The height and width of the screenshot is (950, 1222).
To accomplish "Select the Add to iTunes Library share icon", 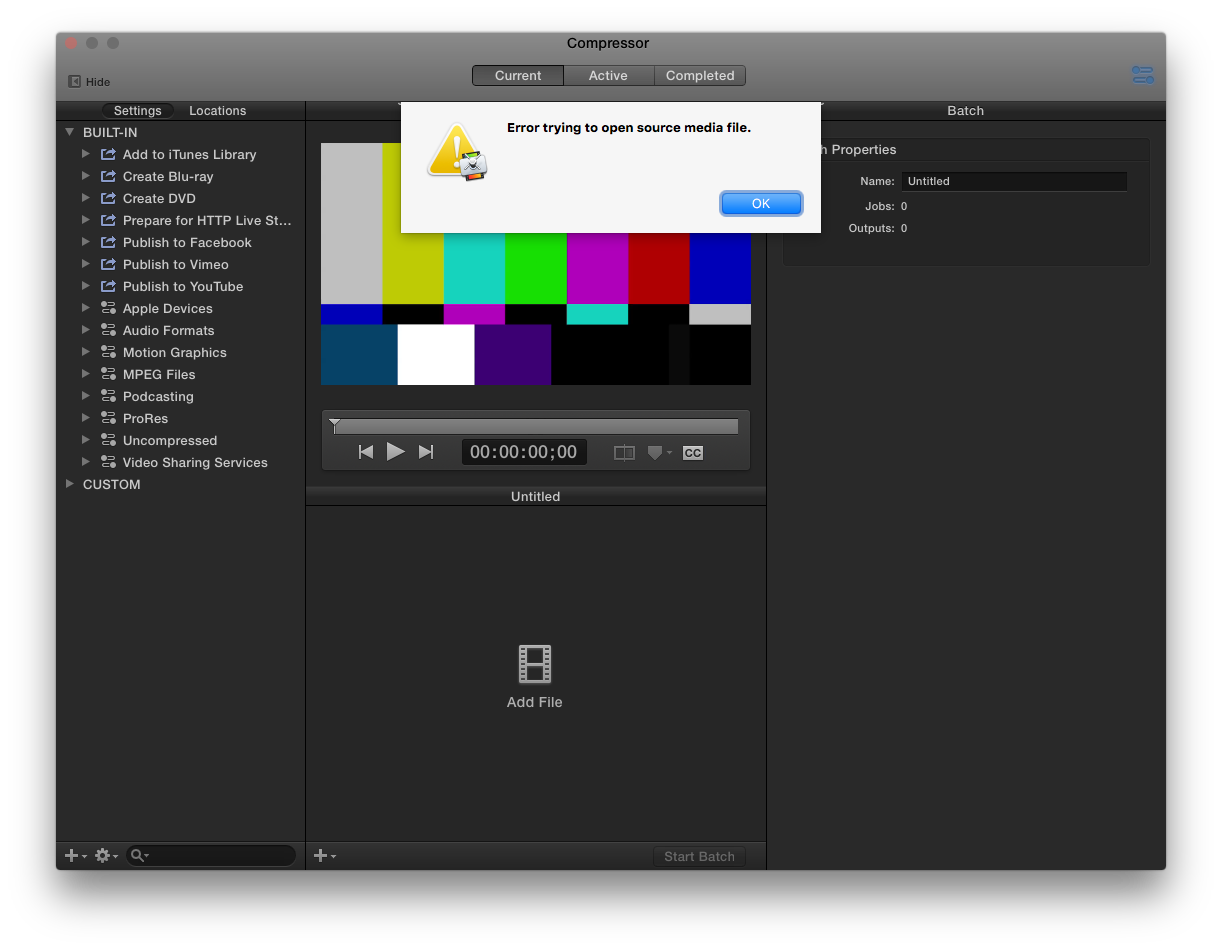I will tap(109, 154).
